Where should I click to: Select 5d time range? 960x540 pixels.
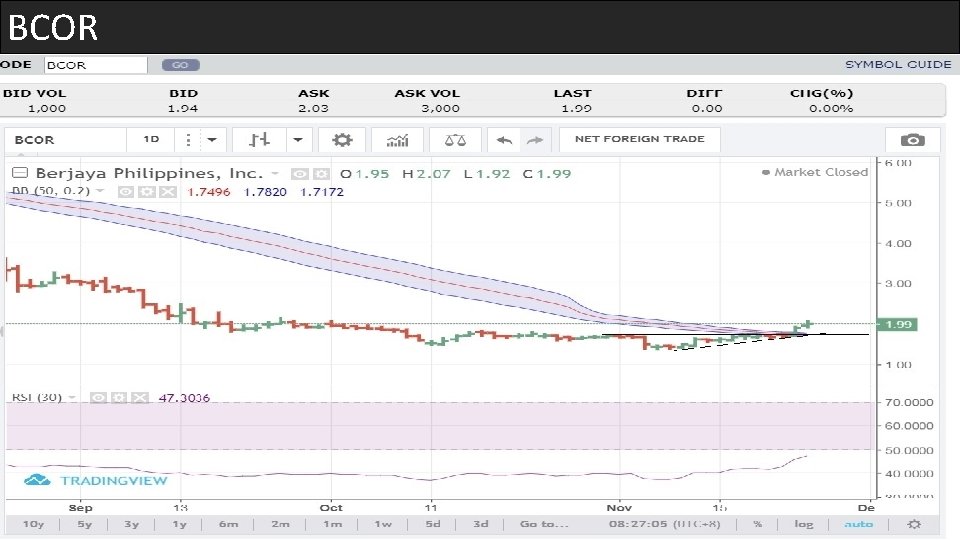pos(433,524)
